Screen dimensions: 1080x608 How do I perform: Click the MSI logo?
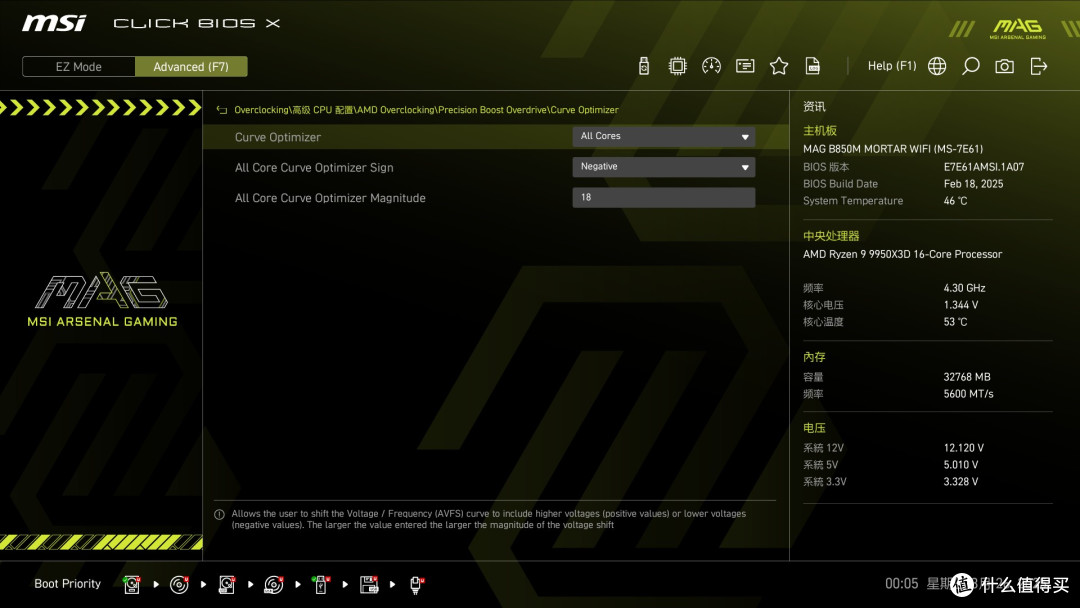(54, 23)
